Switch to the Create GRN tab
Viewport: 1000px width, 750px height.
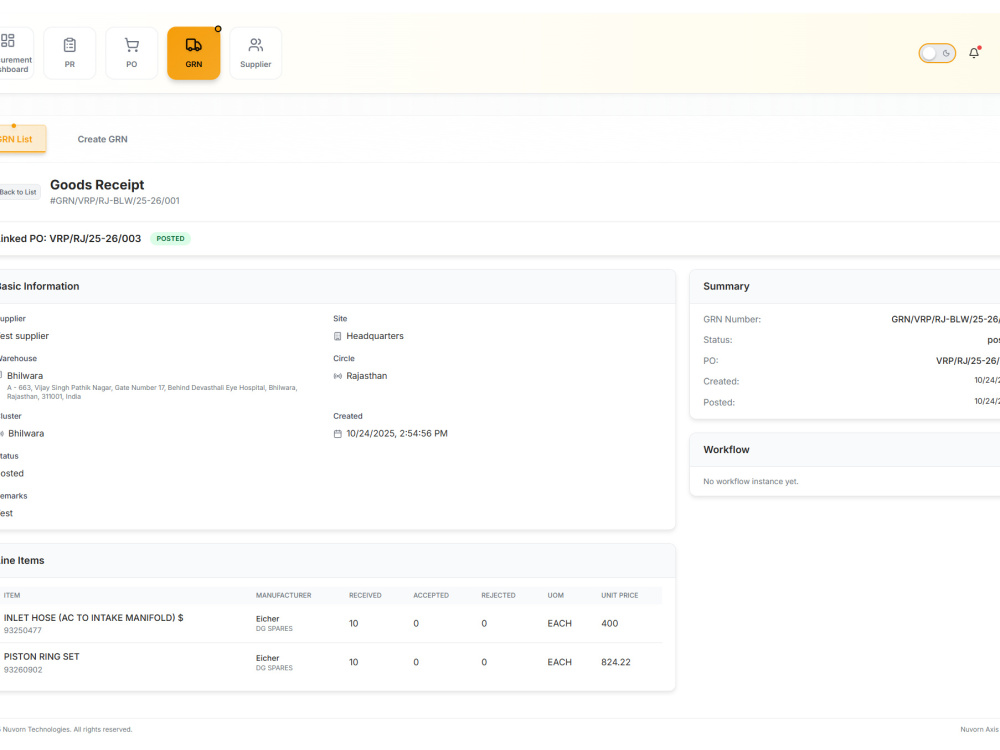coord(103,139)
